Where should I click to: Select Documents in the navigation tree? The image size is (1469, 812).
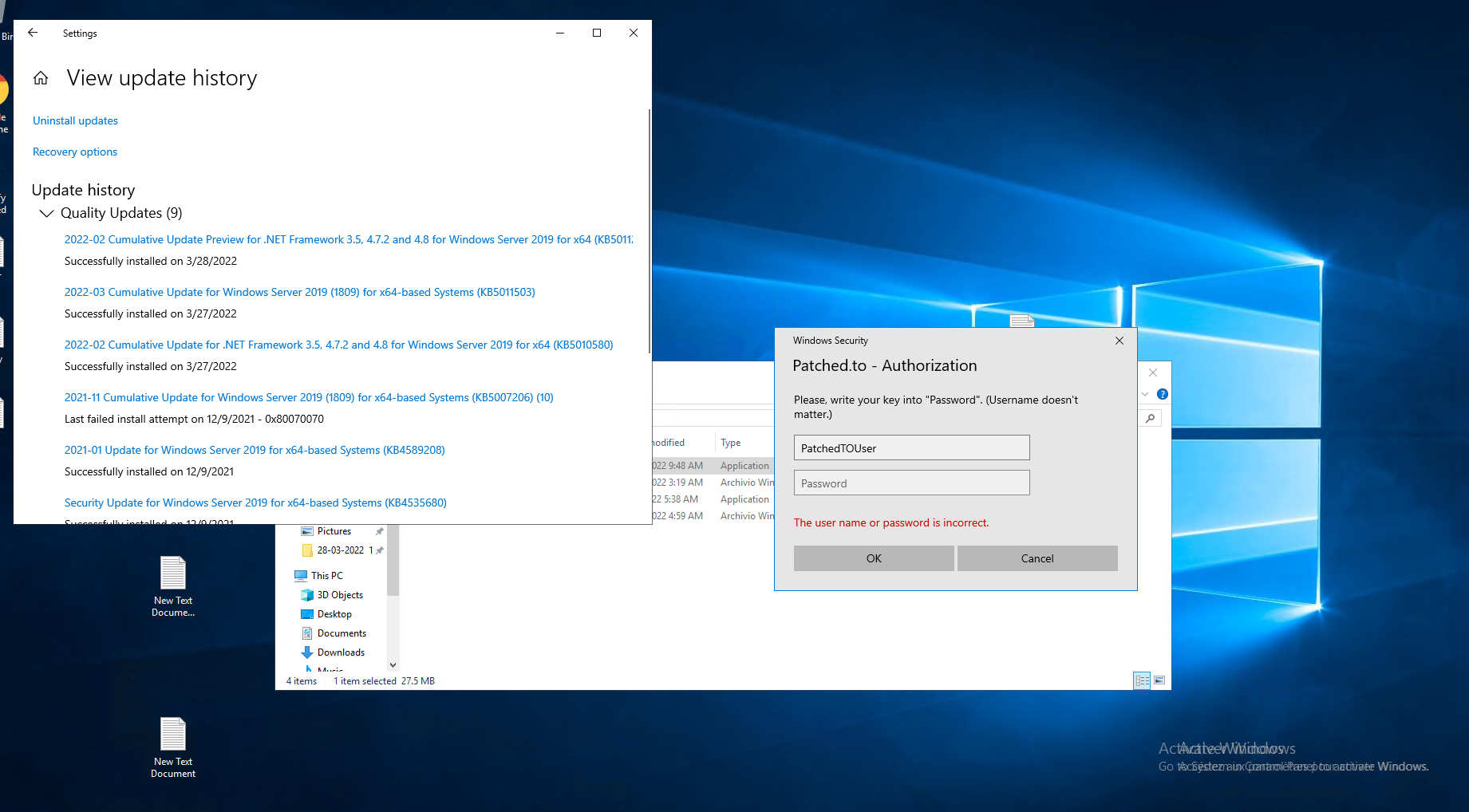(x=342, y=633)
